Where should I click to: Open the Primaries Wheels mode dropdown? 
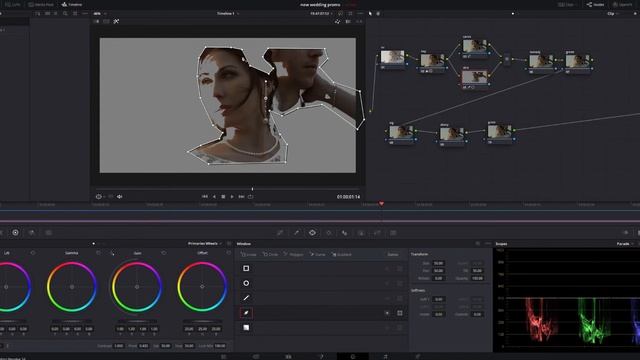(205, 244)
